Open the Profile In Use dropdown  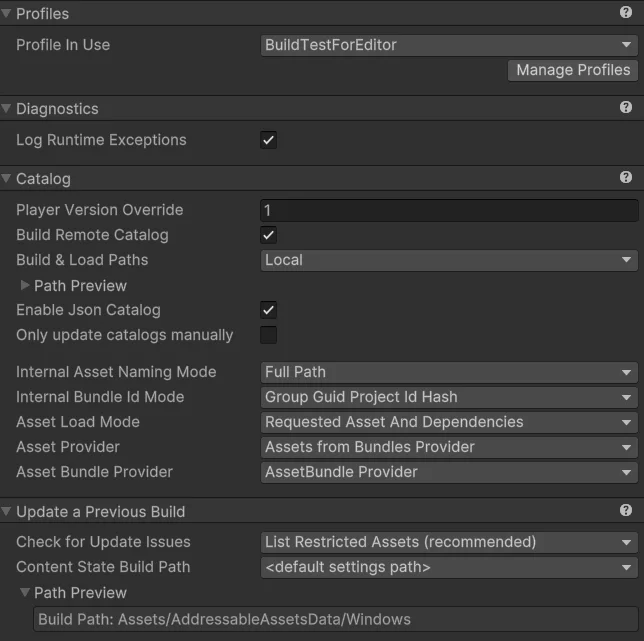click(449, 45)
